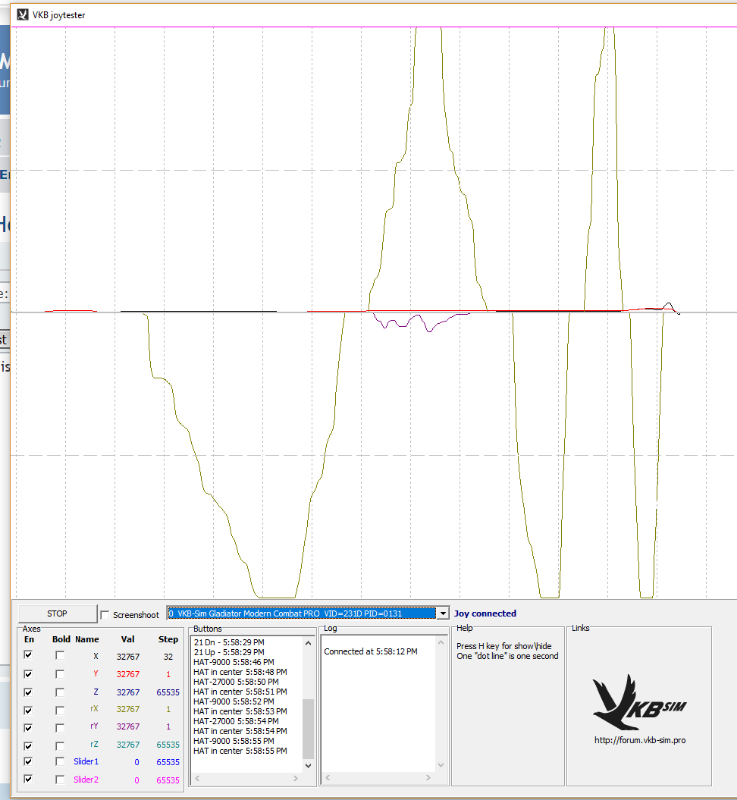Select the '21 Dn - 5:58:29 PM' entry

click(229, 642)
